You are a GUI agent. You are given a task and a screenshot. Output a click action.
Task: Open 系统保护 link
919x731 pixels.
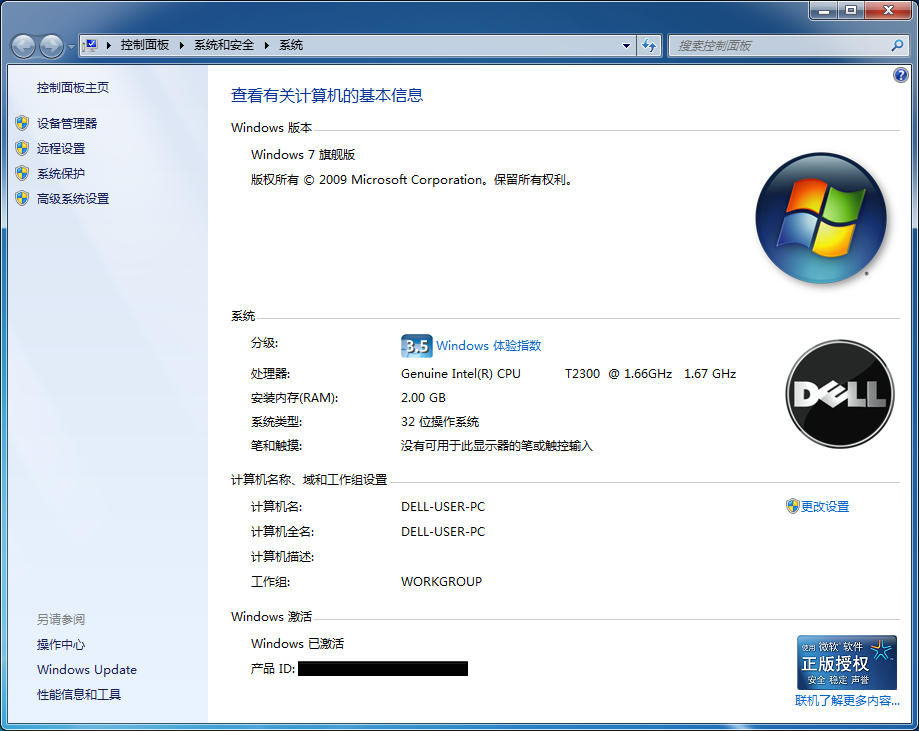(61, 174)
